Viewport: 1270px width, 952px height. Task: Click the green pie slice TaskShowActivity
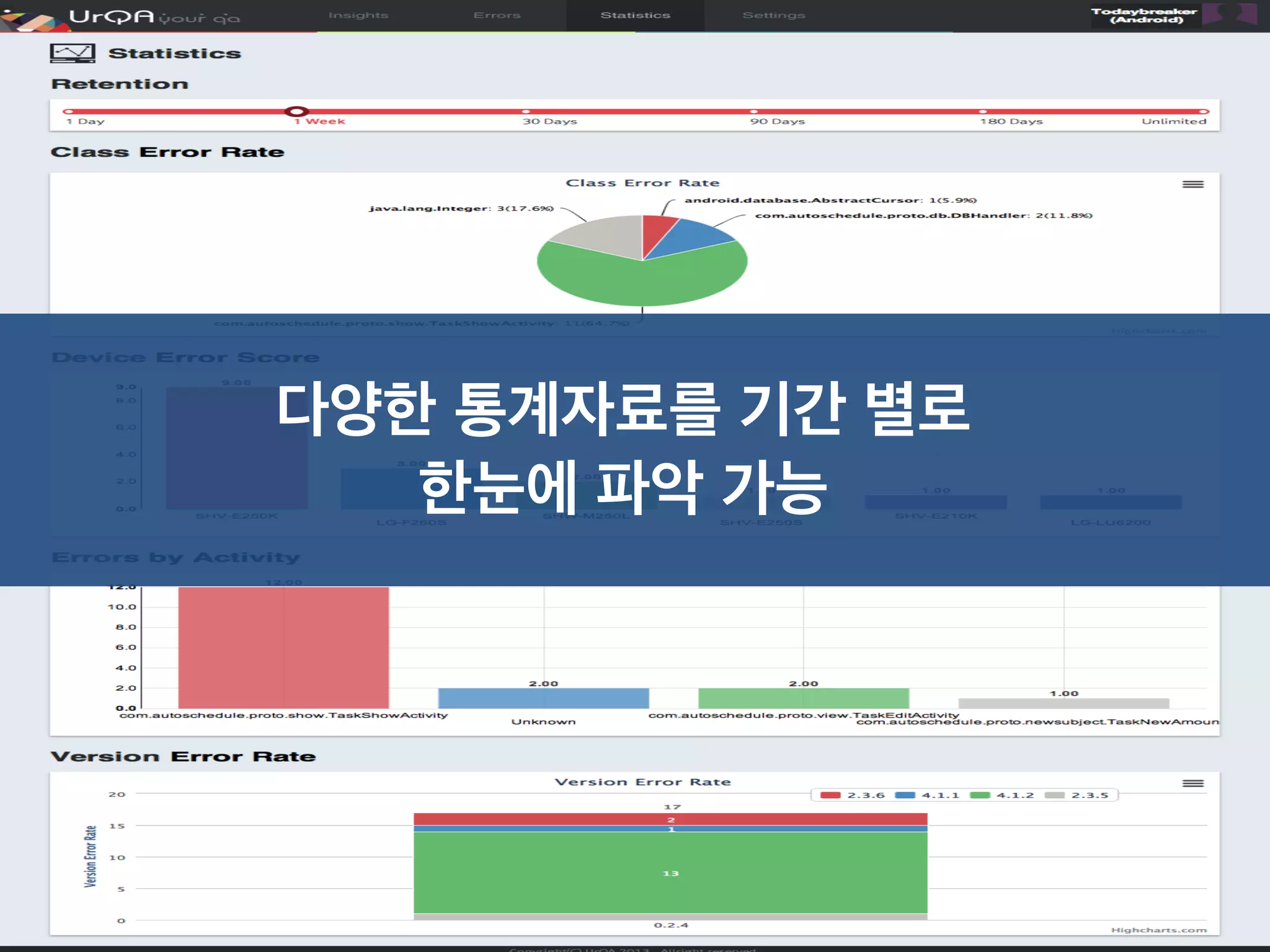coord(642,282)
